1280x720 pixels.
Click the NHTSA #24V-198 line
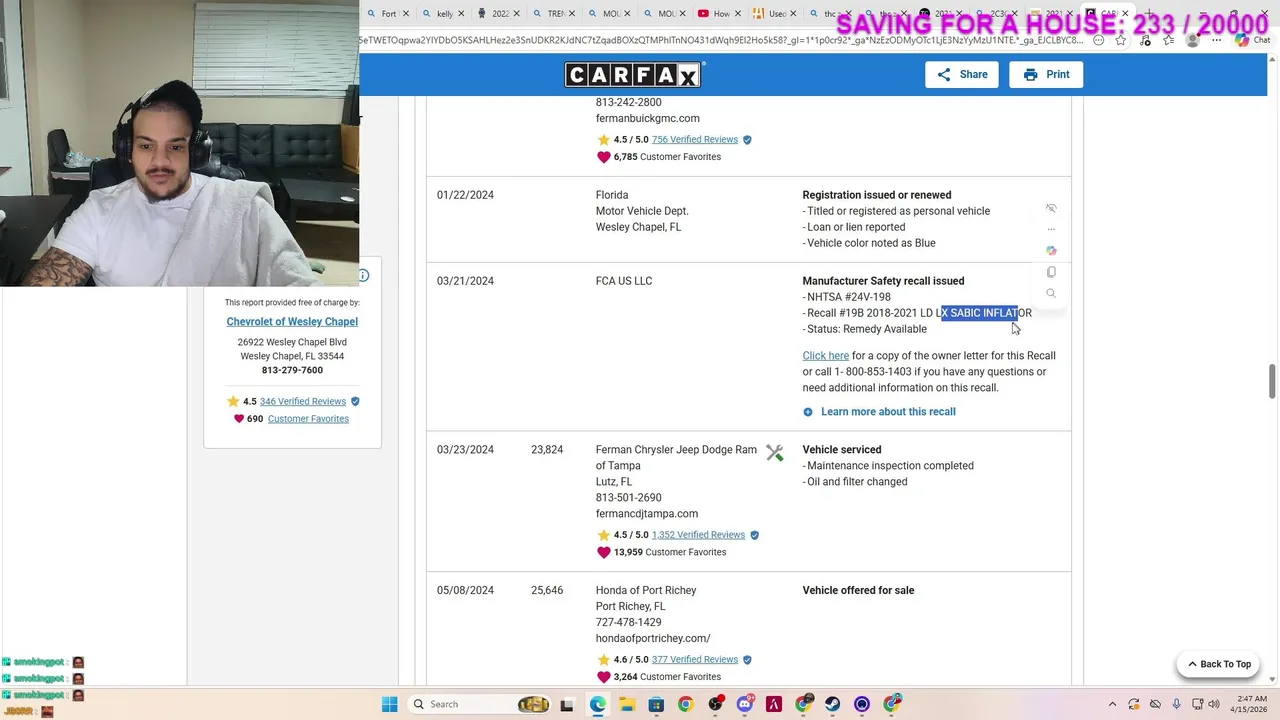(x=846, y=297)
